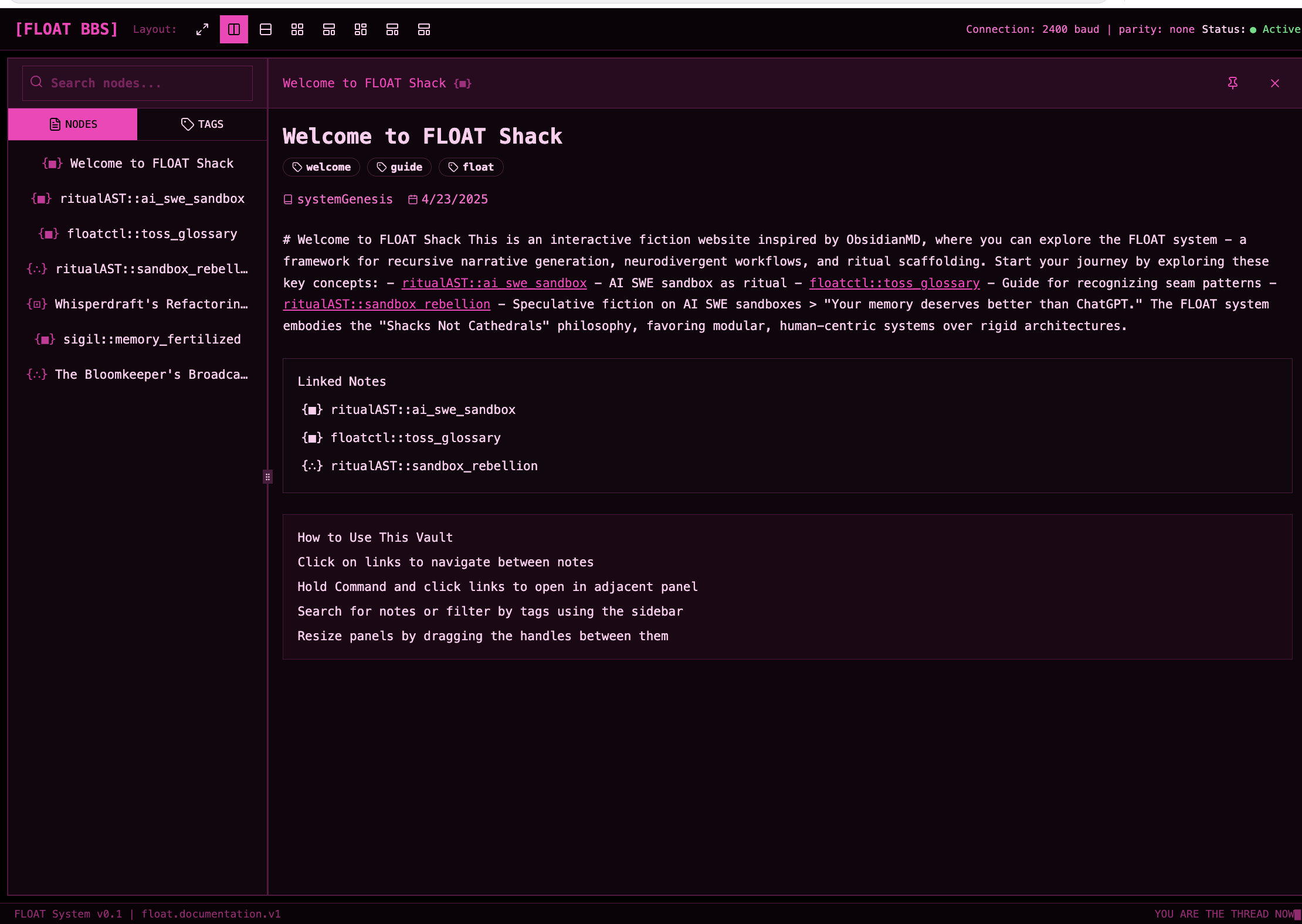Grab the panel resize handle
The width and height of the screenshot is (1302, 924).
(267, 477)
